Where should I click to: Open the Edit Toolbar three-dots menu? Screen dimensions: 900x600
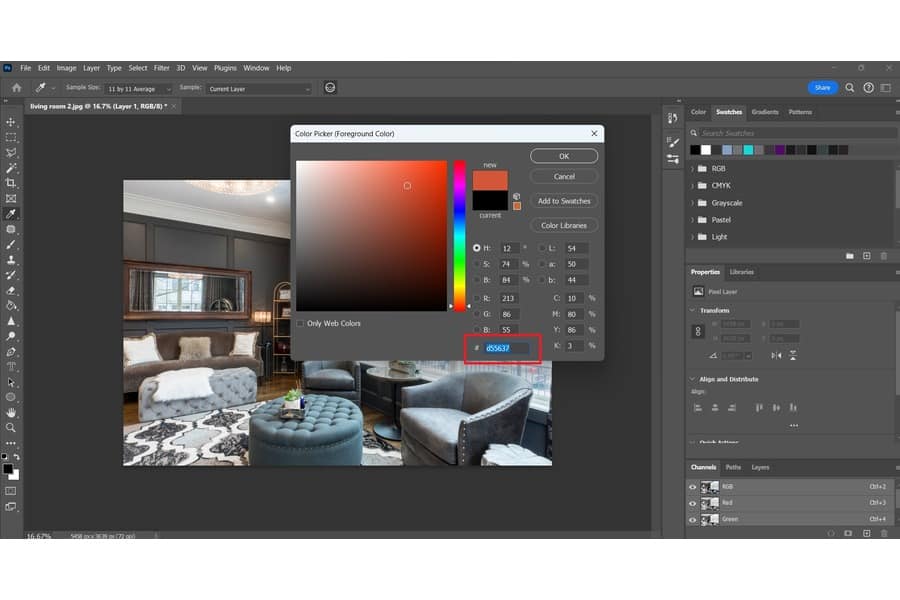click(11, 443)
